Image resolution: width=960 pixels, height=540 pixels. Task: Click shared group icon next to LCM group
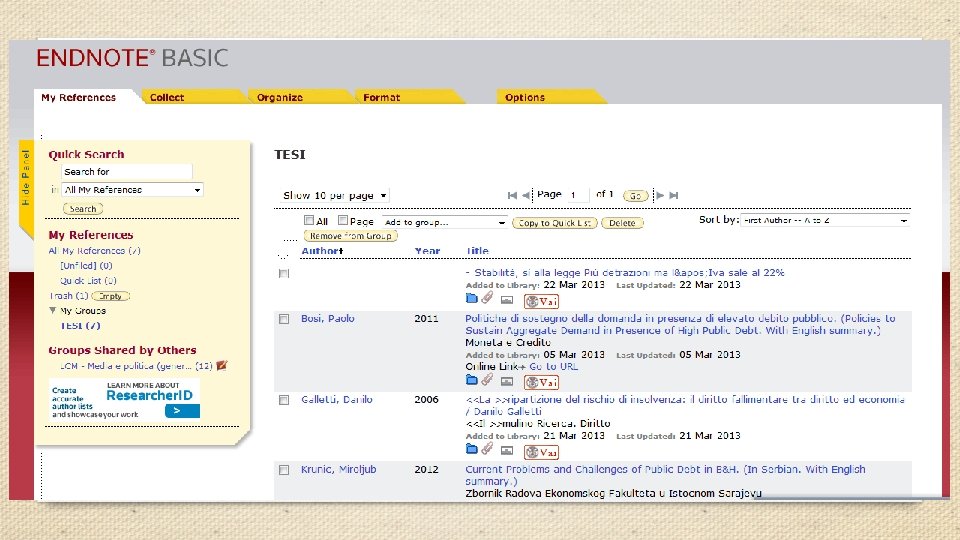(x=222, y=366)
